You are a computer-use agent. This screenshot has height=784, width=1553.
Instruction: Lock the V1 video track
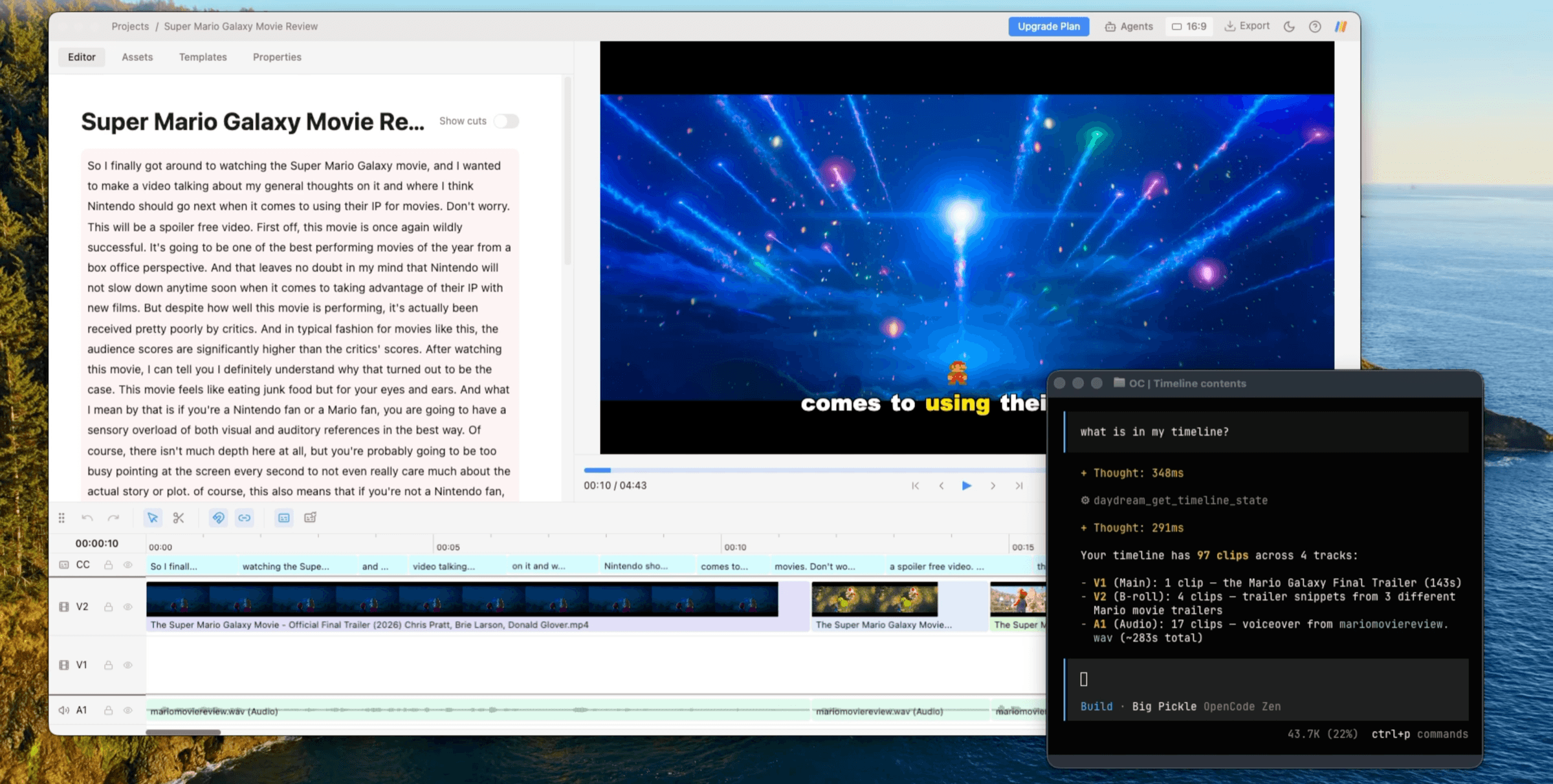pyautogui.click(x=109, y=665)
